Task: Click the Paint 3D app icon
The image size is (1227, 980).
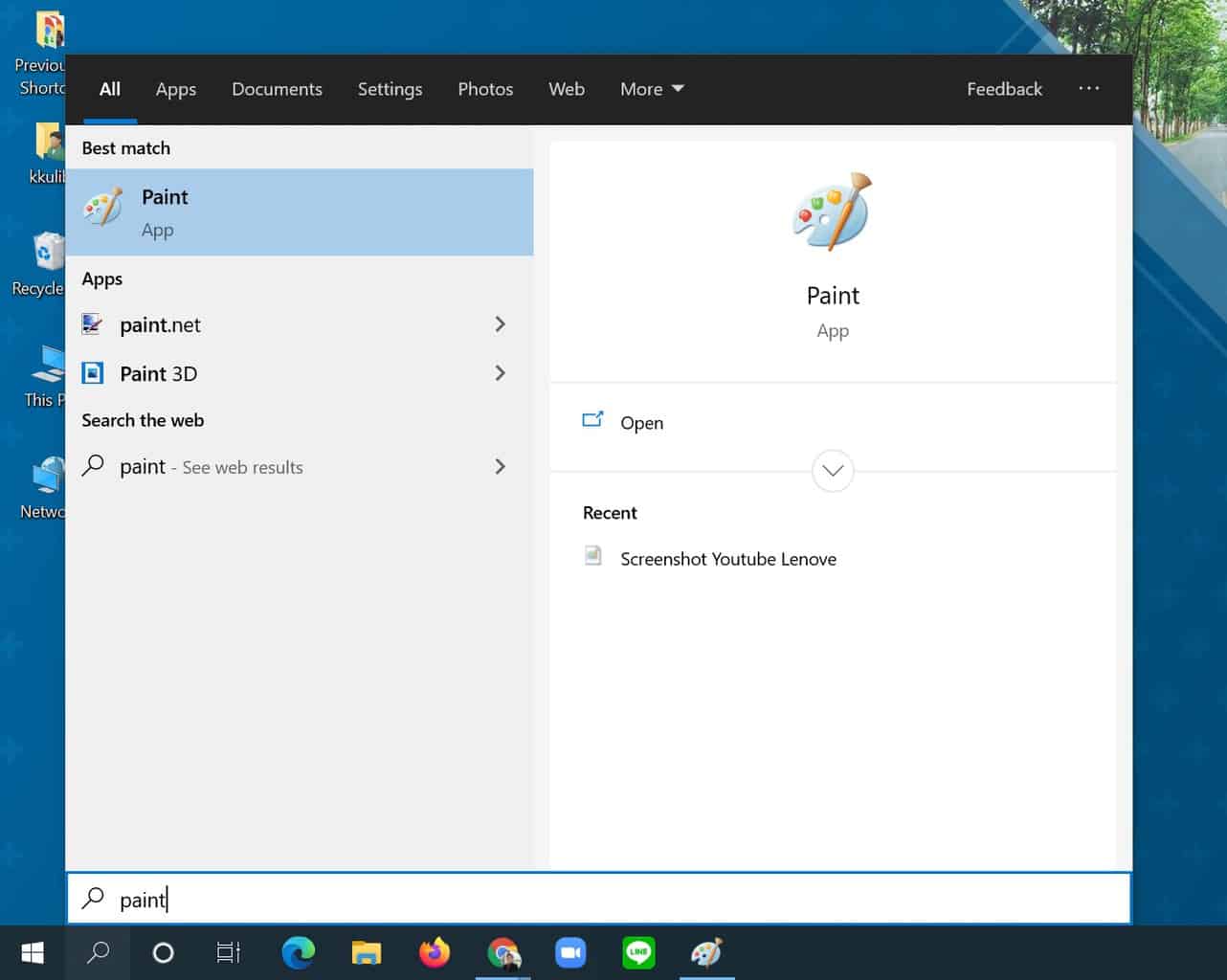Action: coord(93,373)
